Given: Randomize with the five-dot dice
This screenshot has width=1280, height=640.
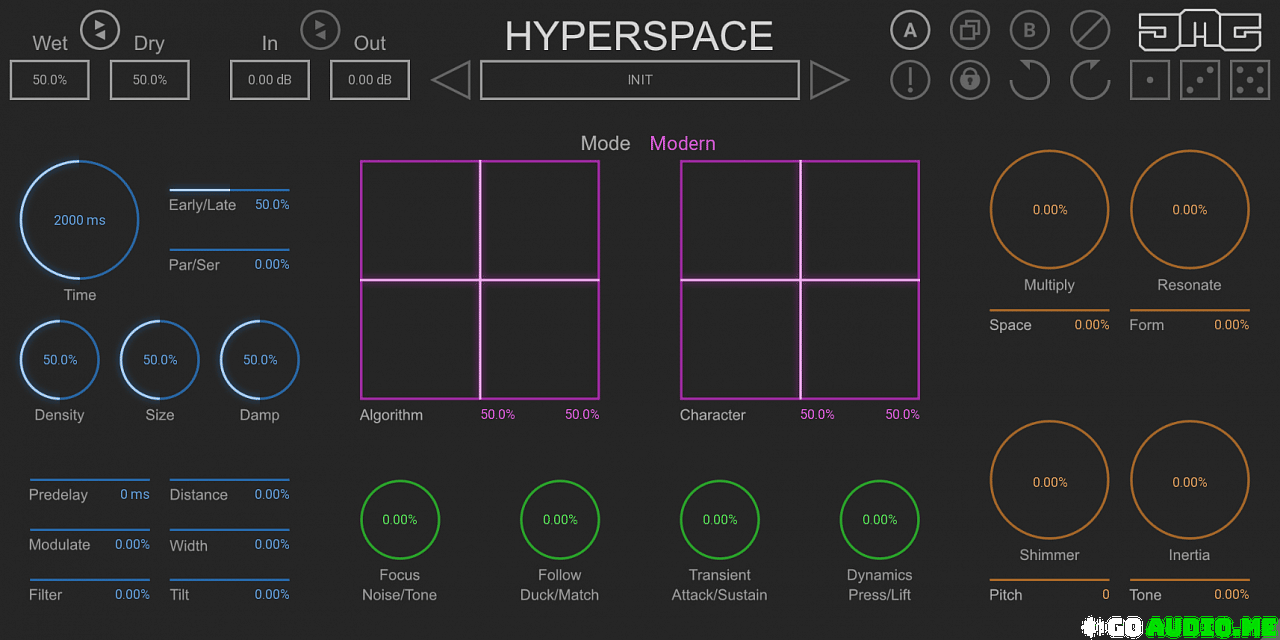Looking at the screenshot, I should coord(1250,80).
